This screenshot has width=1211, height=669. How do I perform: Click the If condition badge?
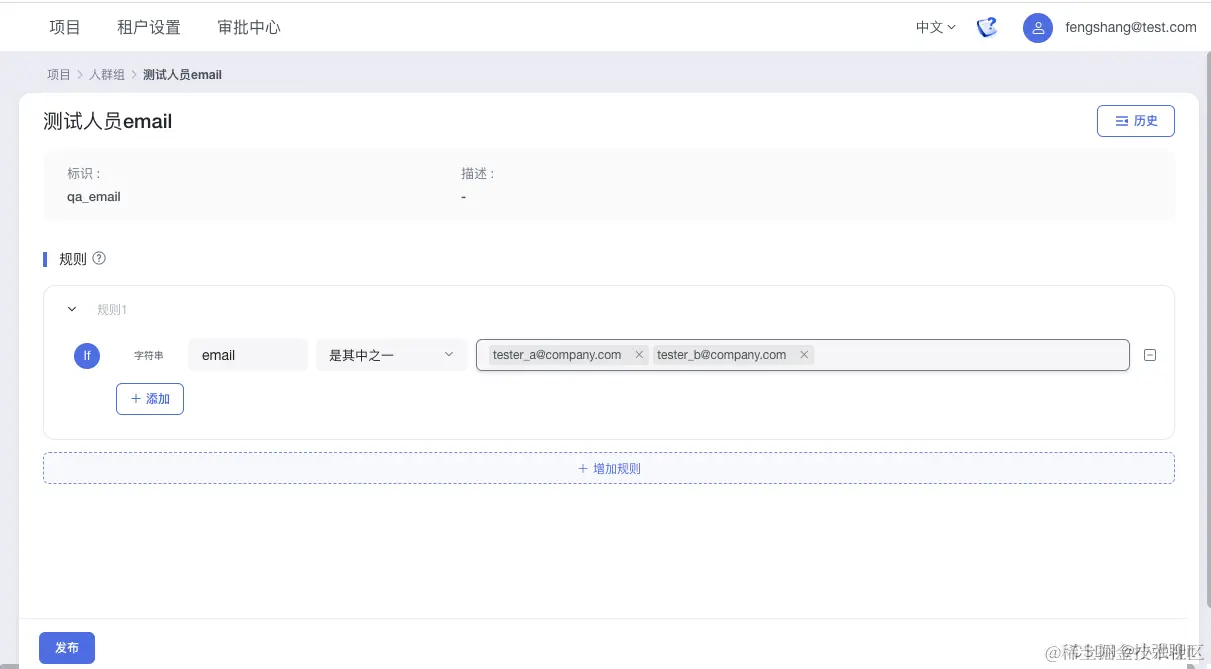tap(87, 355)
